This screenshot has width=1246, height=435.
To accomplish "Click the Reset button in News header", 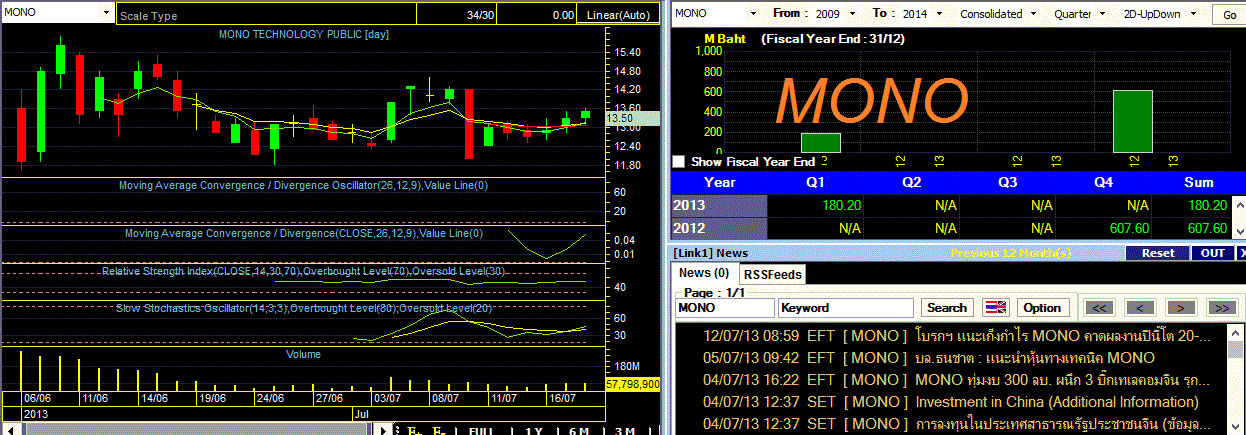I will pyautogui.click(x=1158, y=253).
